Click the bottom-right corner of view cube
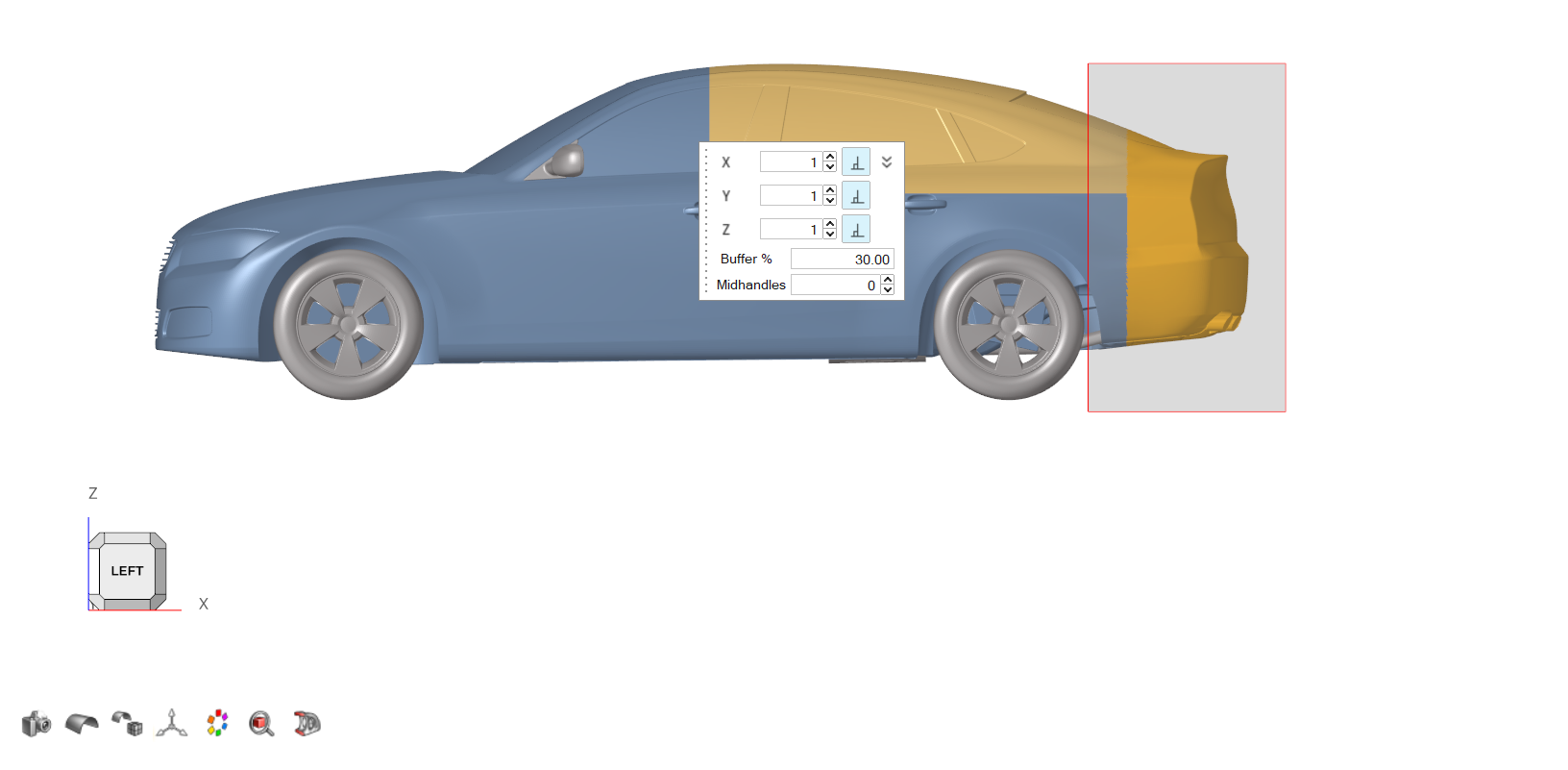The height and width of the screenshot is (770, 1568). click(x=159, y=603)
